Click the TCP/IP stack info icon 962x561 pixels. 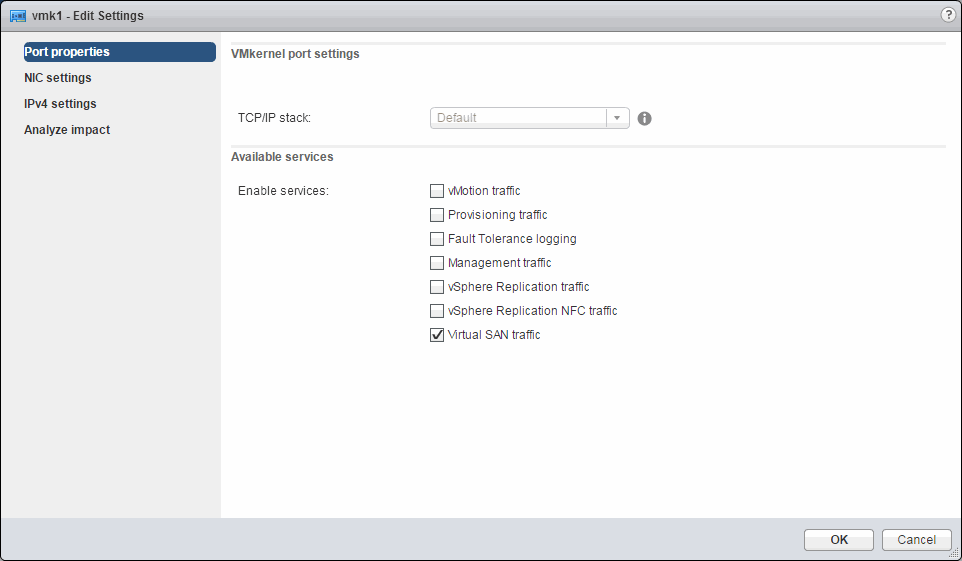pyautogui.click(x=645, y=118)
